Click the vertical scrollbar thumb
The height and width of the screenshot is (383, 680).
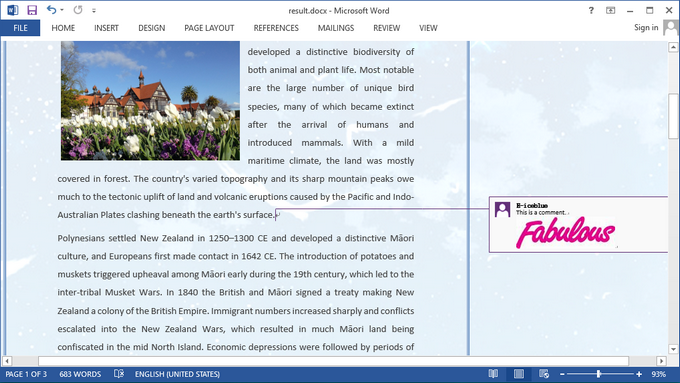tap(673, 116)
